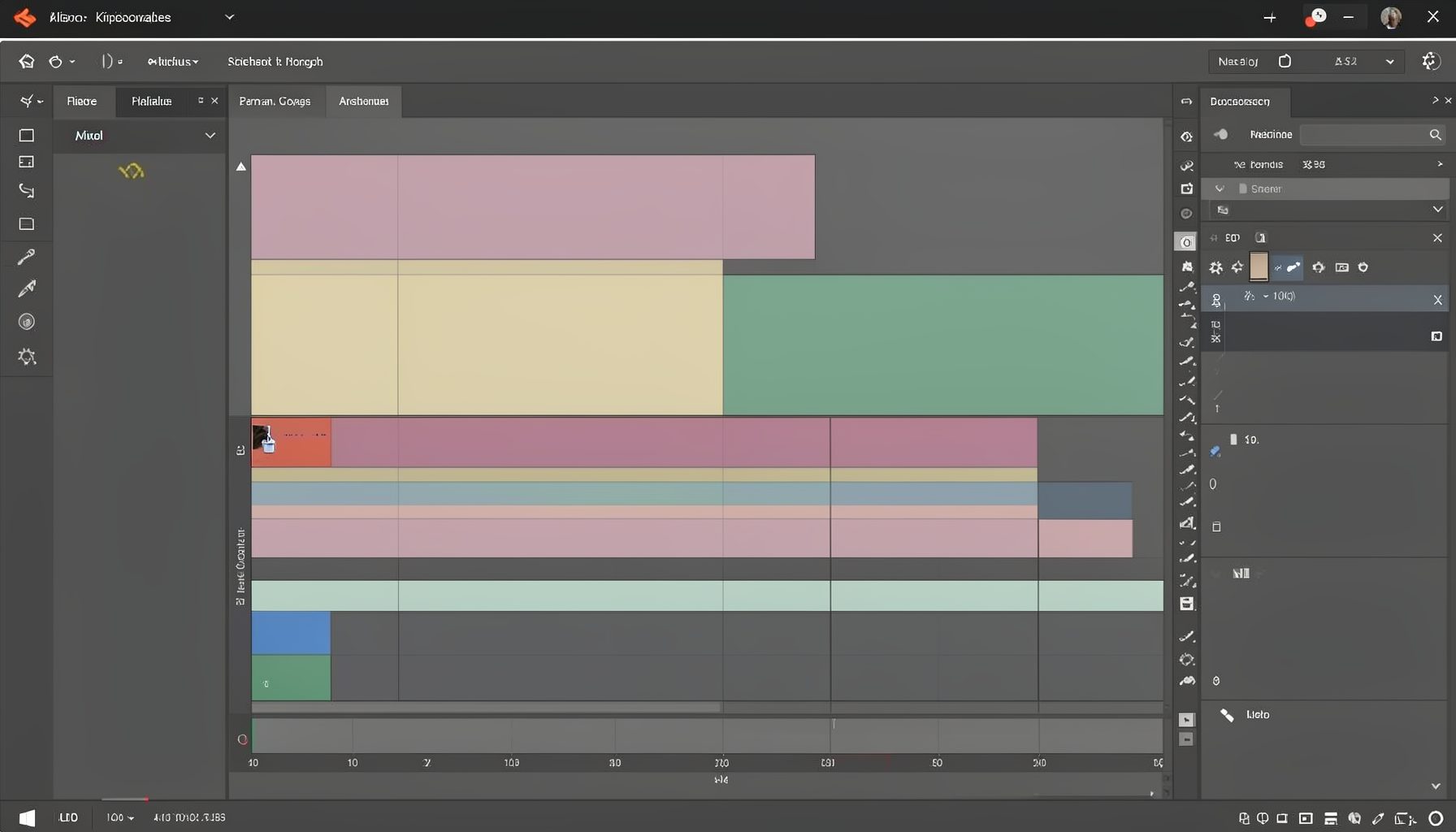Click the plus icon in the title bar
The height and width of the screenshot is (832, 1456).
pos(1270,17)
